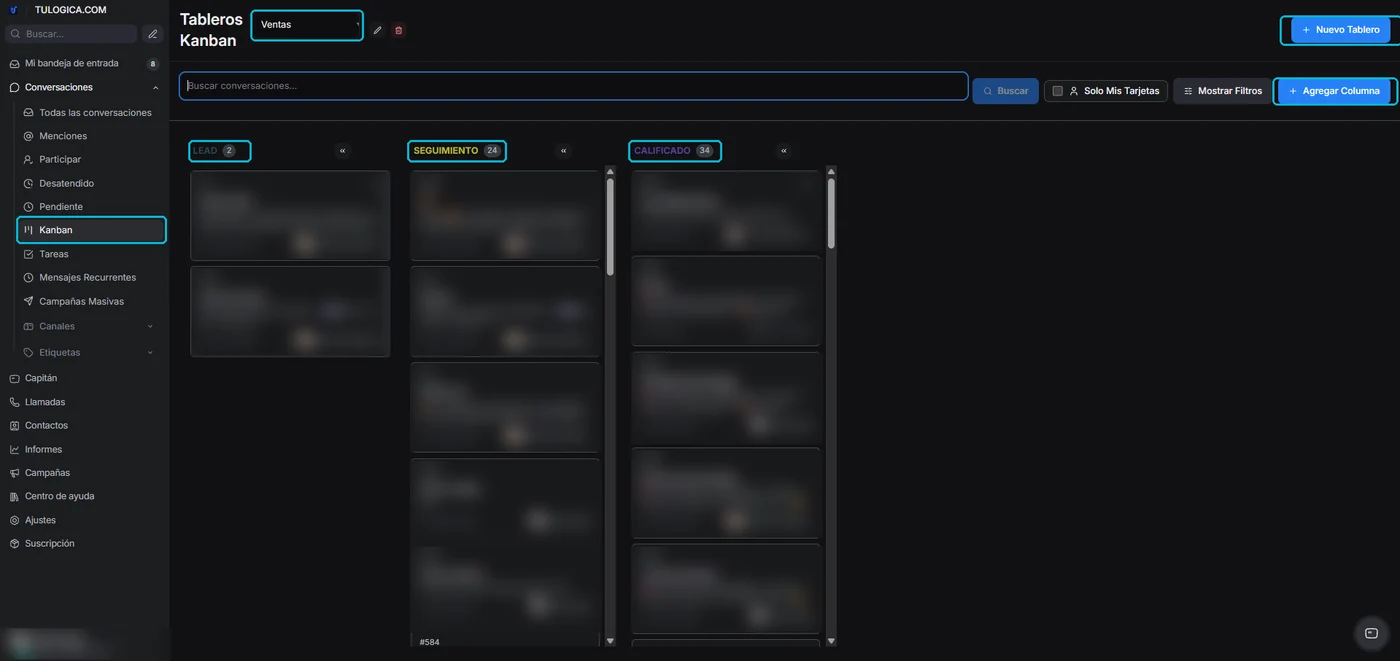Click the CALIFICADO column title
This screenshot has height=661, width=1400.
pos(662,151)
